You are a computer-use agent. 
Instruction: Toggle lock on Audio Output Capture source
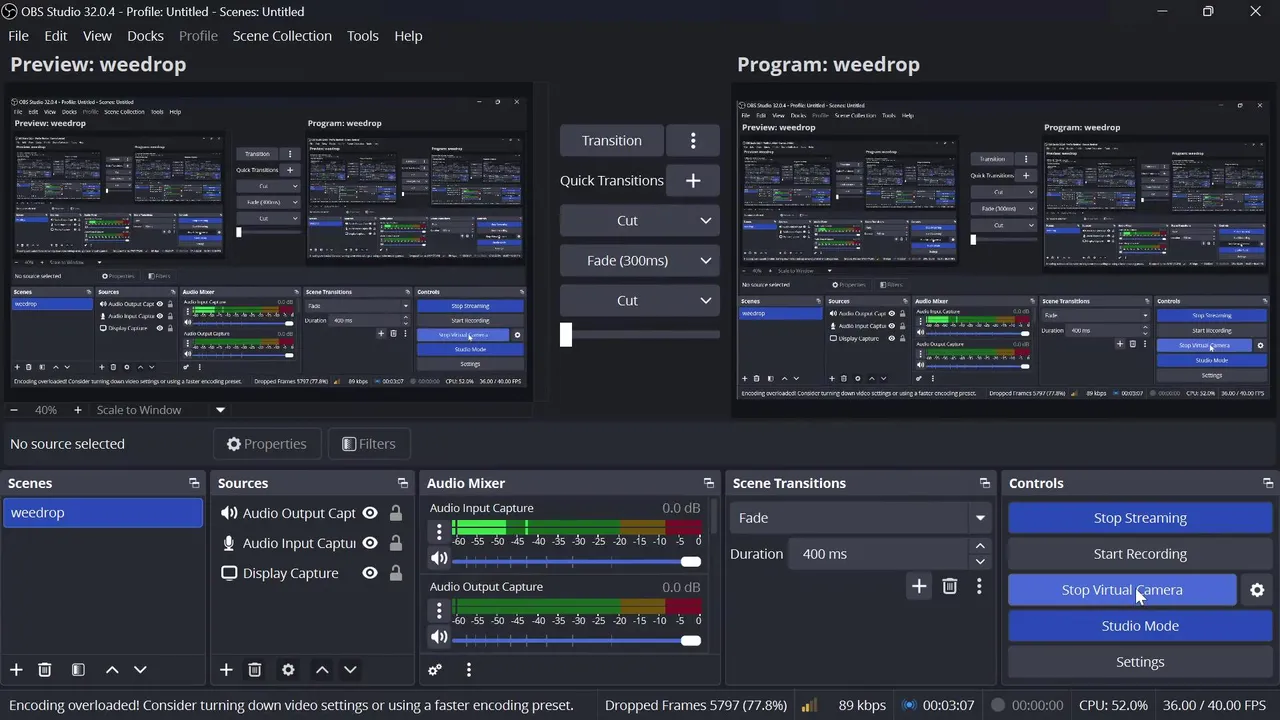tap(396, 513)
